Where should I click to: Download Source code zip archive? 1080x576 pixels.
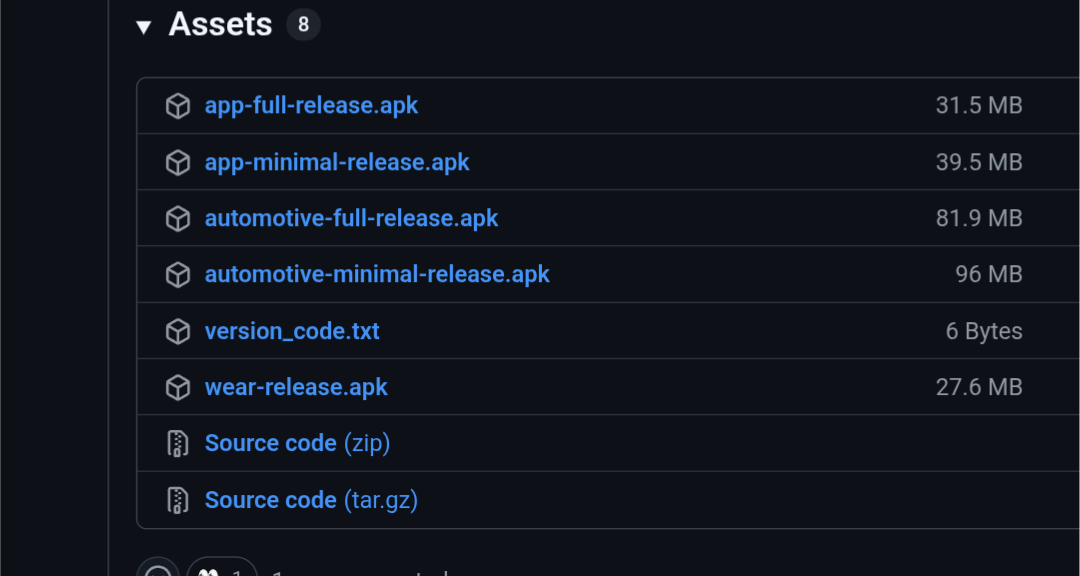coord(297,443)
